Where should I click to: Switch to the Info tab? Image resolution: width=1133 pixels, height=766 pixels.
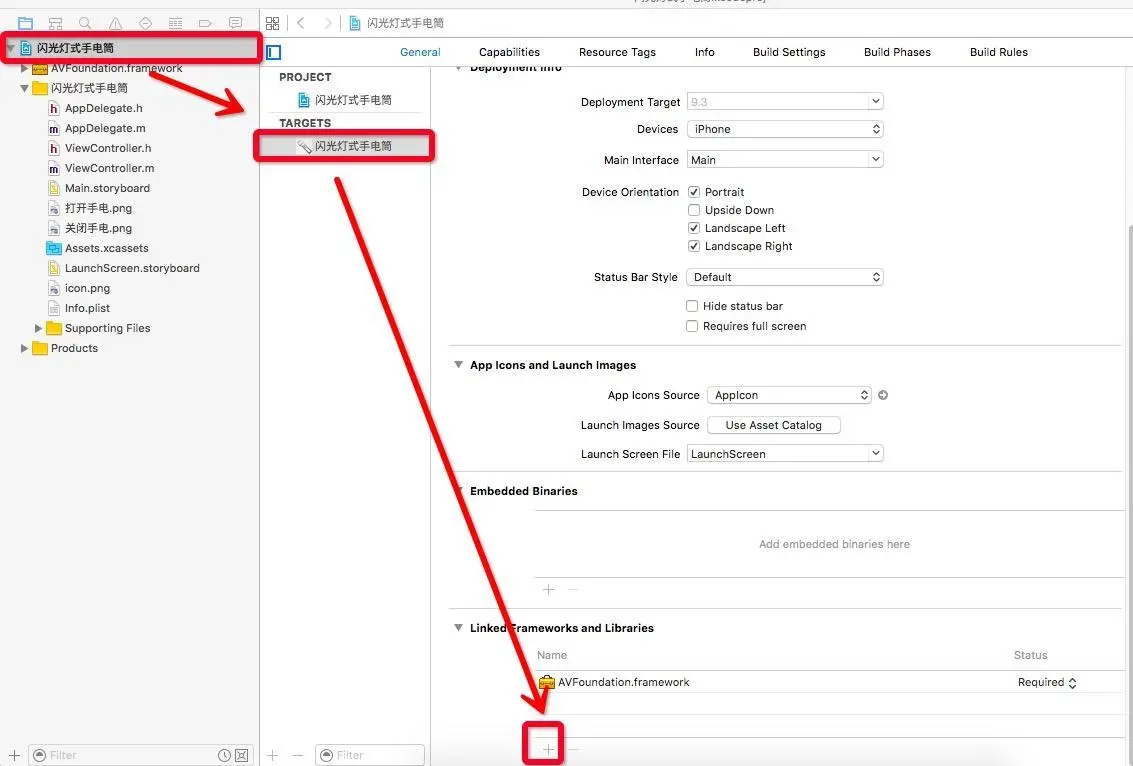pyautogui.click(x=705, y=52)
